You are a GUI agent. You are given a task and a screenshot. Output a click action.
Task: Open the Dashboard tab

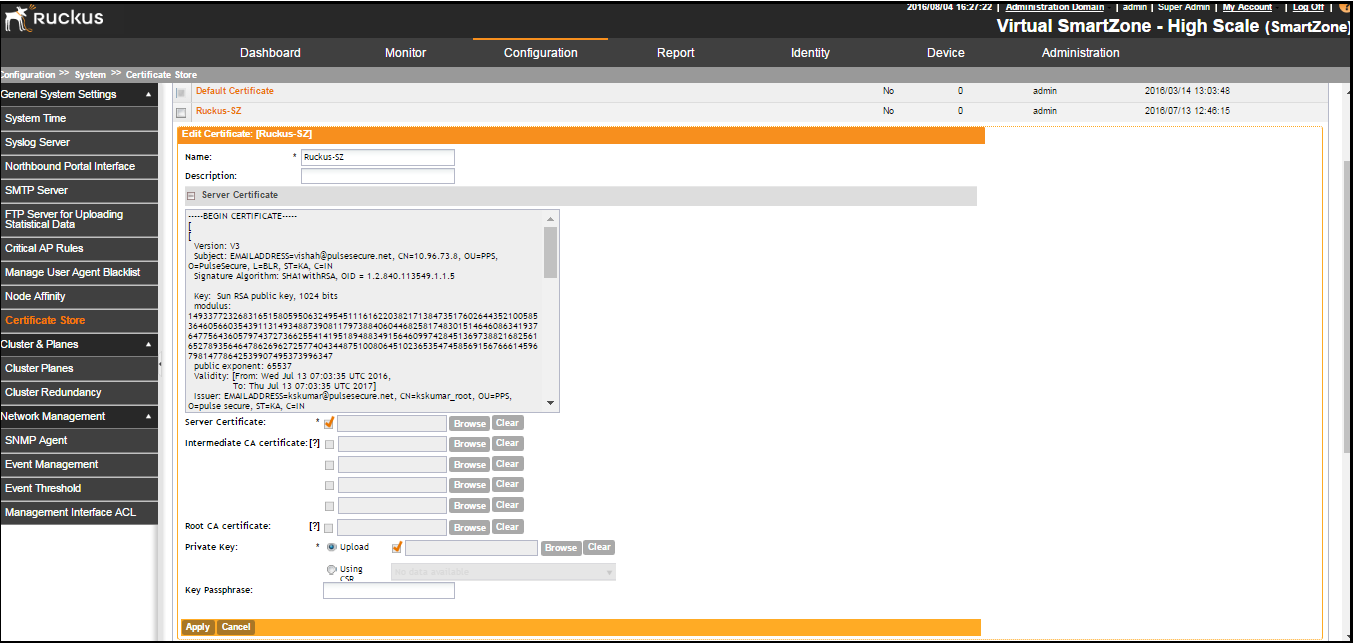270,53
